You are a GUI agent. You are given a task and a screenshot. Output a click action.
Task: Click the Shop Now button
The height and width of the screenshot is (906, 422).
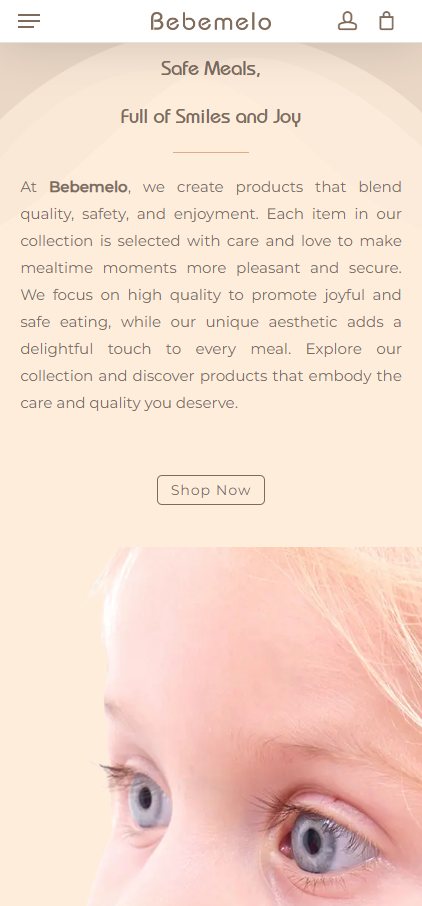click(211, 490)
